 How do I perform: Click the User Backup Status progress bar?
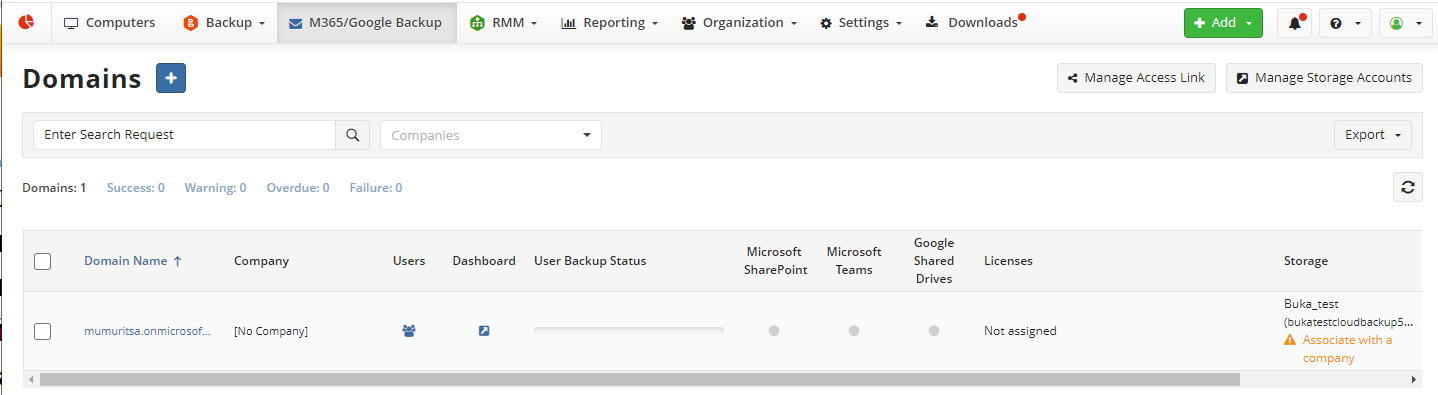629,330
